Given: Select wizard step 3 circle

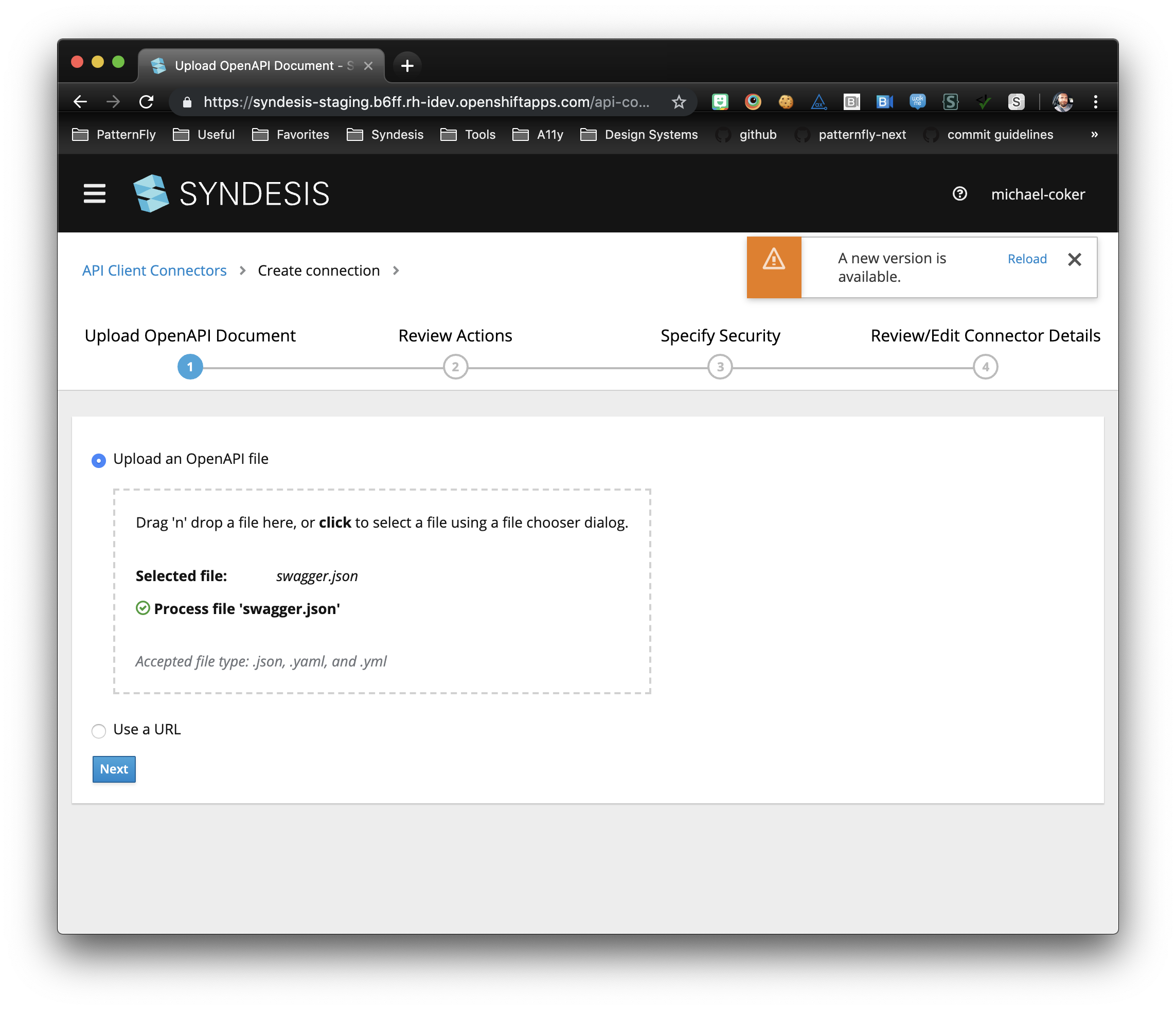Looking at the screenshot, I should [x=720, y=367].
